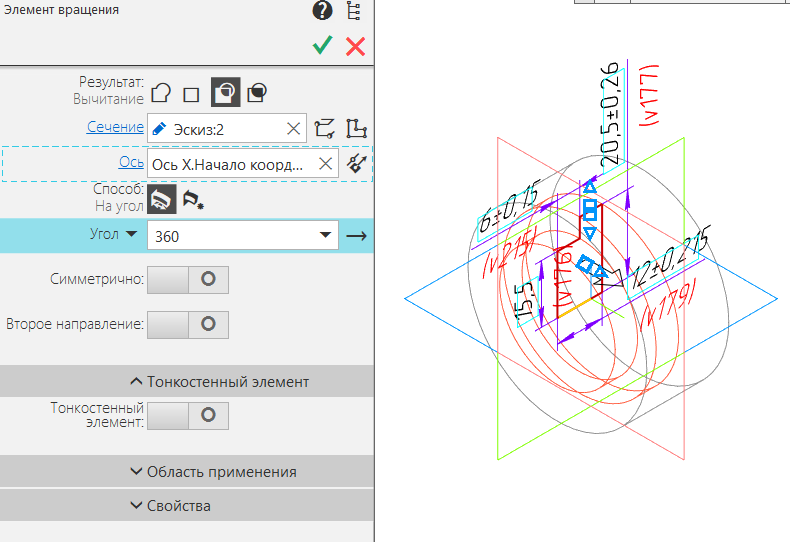Expand the Область применения section
The image size is (790, 542).
point(187,471)
